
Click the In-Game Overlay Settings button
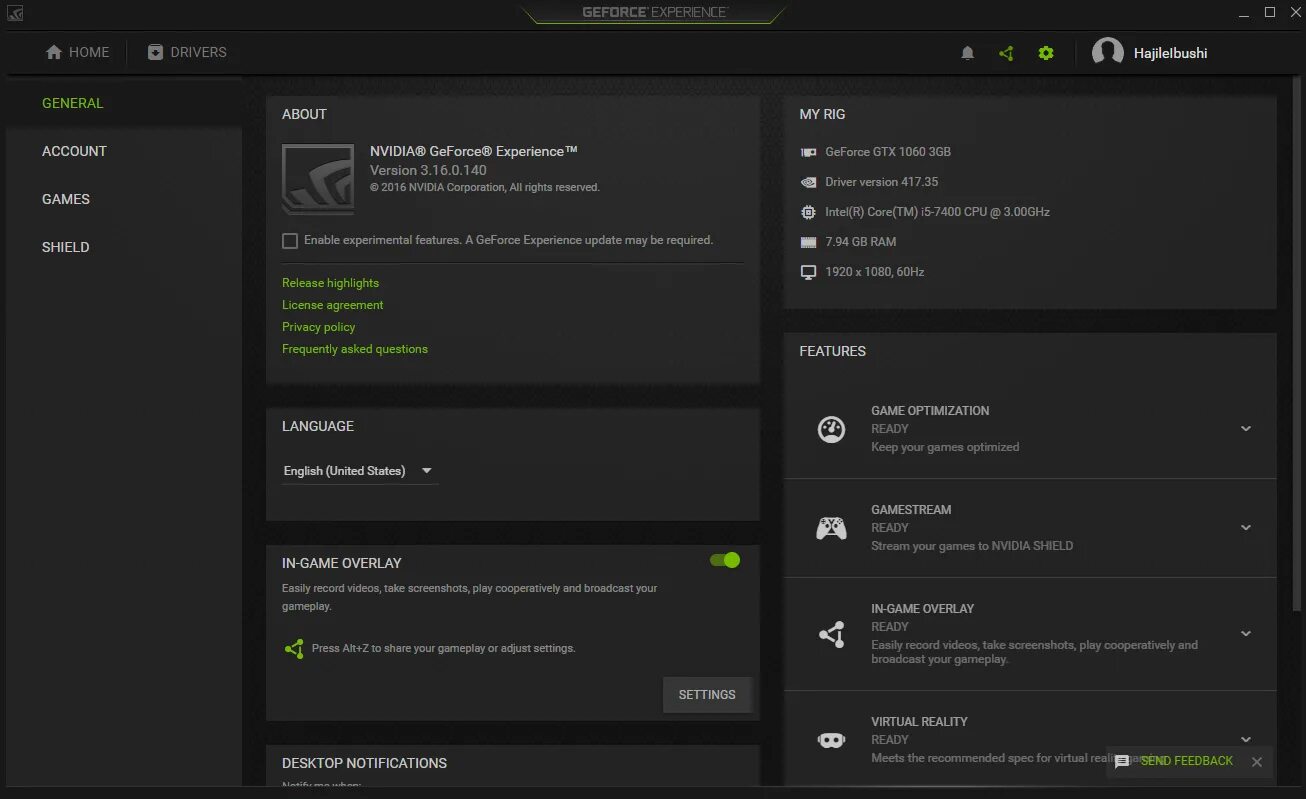coord(707,695)
